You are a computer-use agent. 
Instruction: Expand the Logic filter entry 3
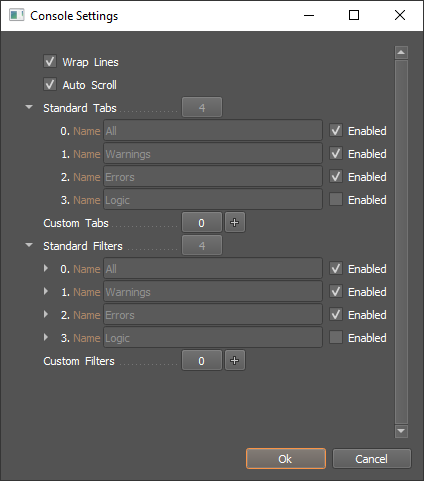[46, 337]
